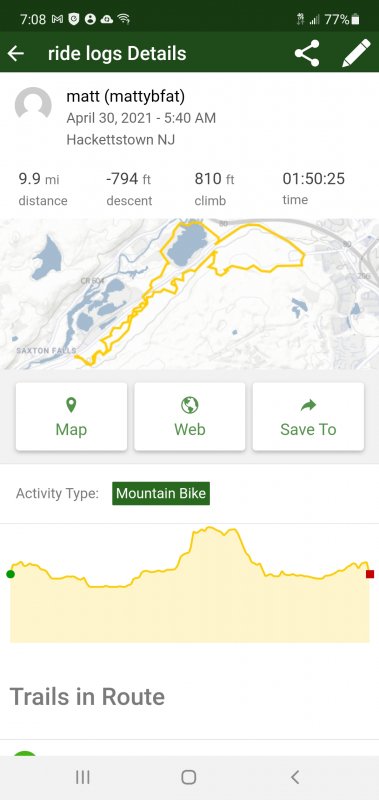This screenshot has width=379, height=800.
Task: Select the Mountain Bike activity tag
Action: pyautogui.click(x=161, y=493)
